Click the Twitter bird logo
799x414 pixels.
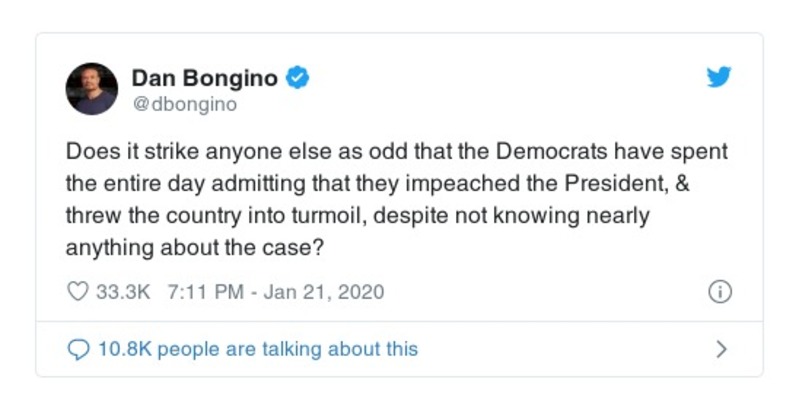pyautogui.click(x=718, y=77)
